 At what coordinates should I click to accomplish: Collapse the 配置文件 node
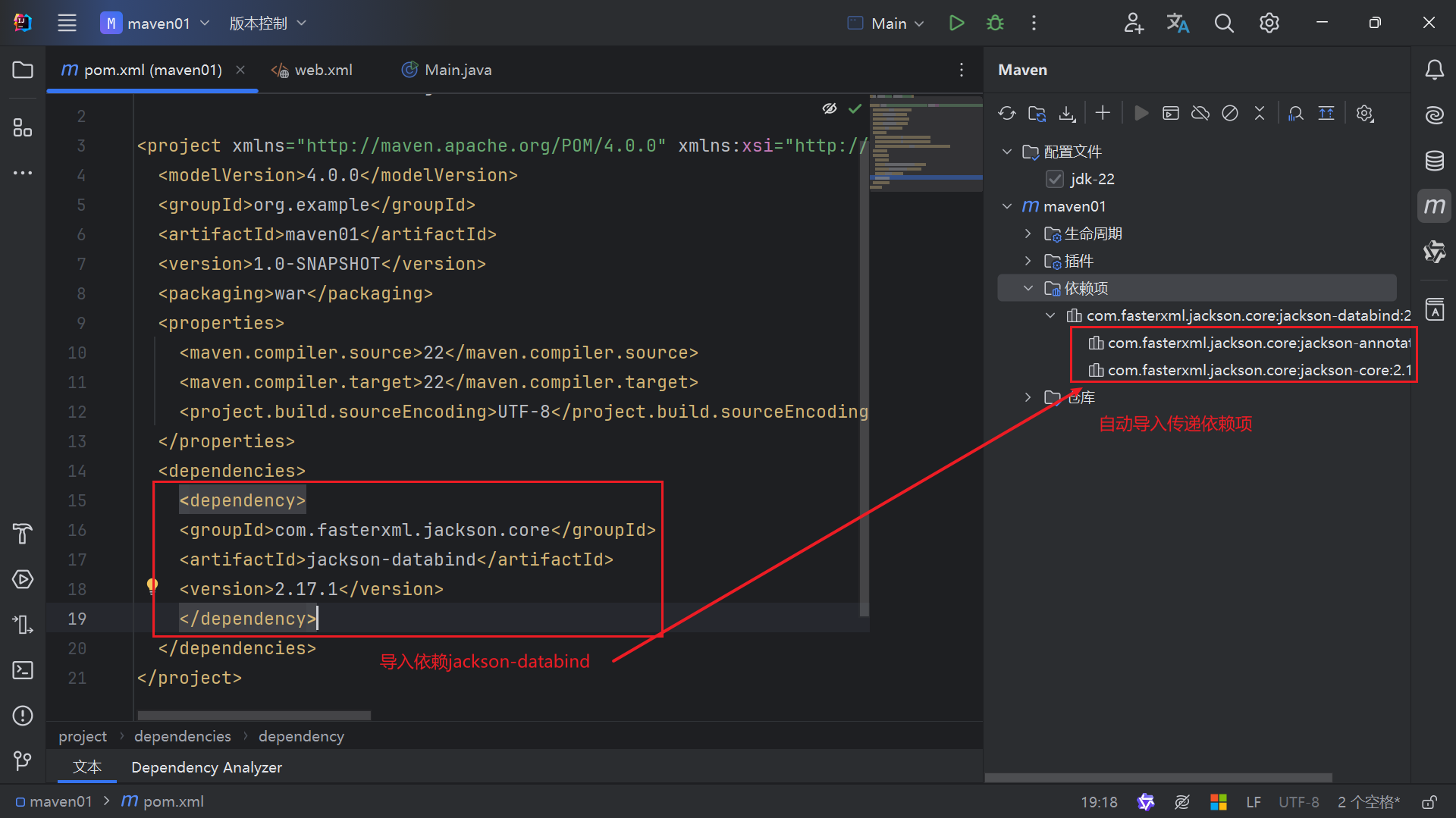pyautogui.click(x=1007, y=152)
